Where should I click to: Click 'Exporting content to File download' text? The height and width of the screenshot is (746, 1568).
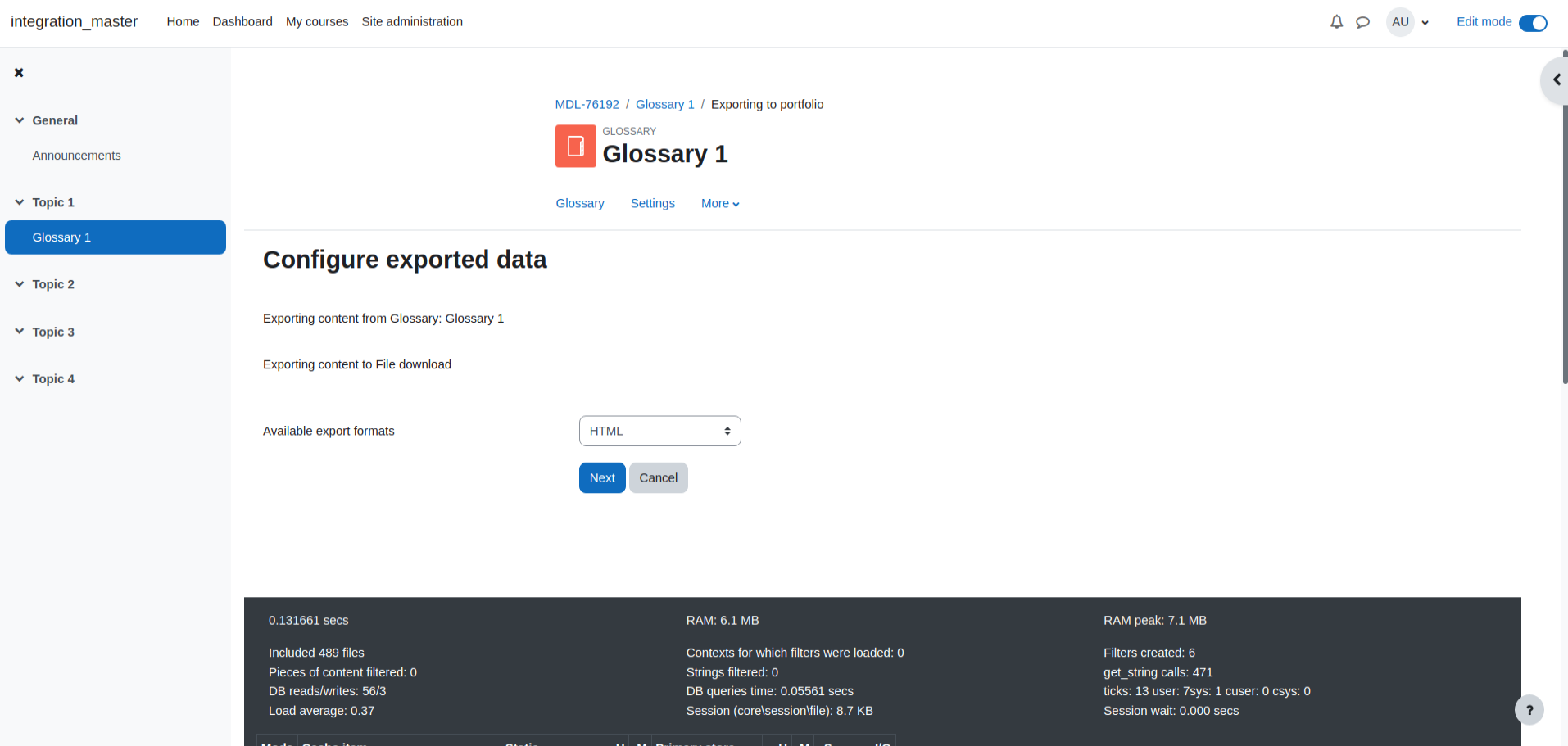[357, 364]
